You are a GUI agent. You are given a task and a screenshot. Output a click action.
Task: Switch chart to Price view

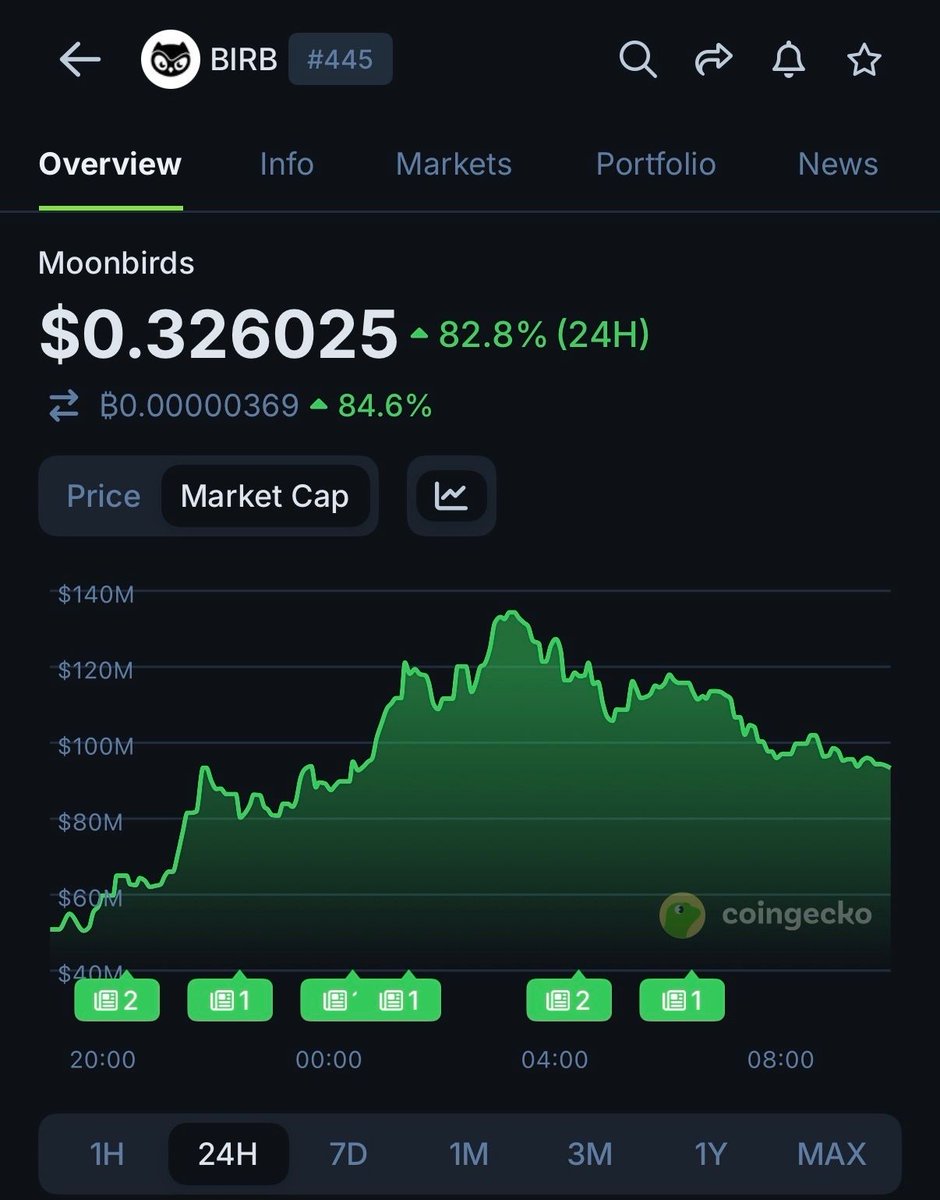[103, 497]
